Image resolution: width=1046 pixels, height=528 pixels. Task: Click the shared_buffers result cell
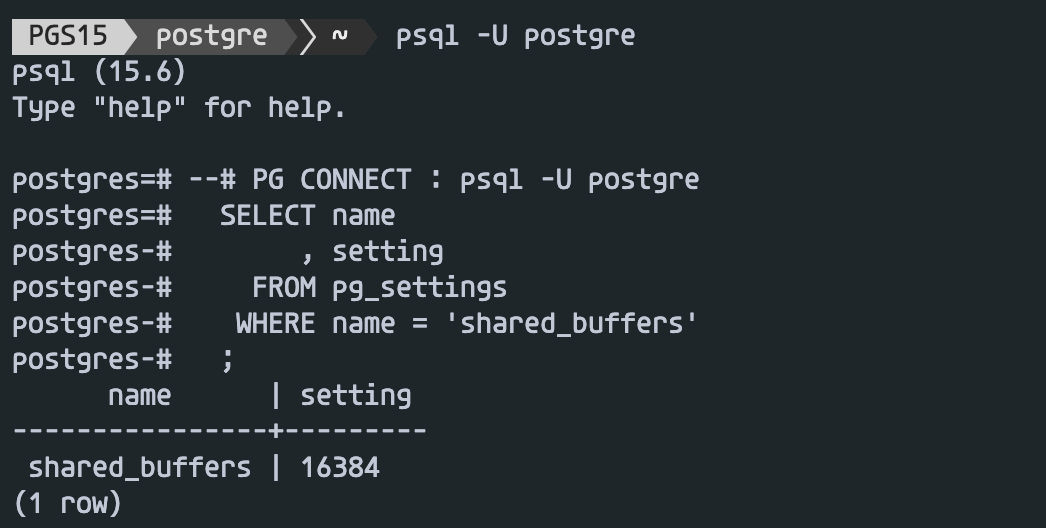pyautogui.click(x=139, y=467)
